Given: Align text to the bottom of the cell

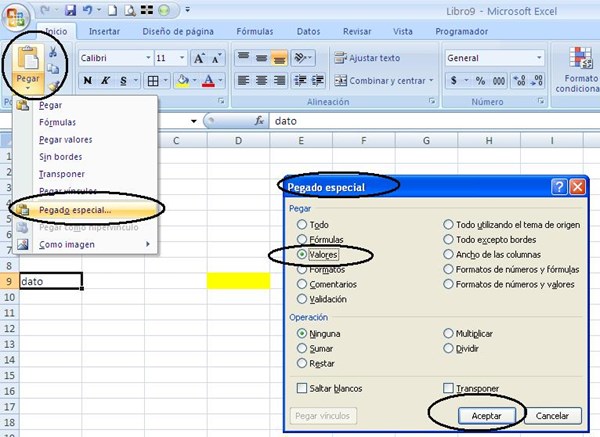Looking at the screenshot, I should click(x=279, y=57).
